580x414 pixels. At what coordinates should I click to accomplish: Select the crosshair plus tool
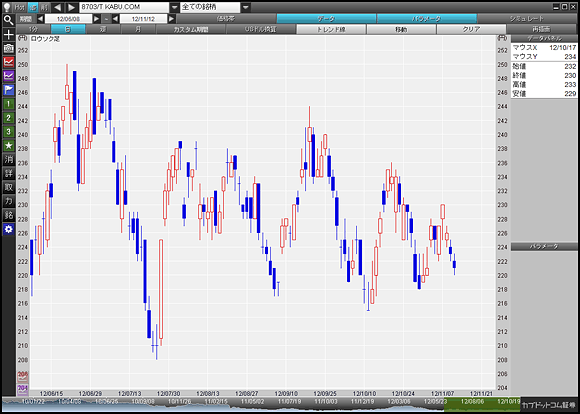coord(9,35)
